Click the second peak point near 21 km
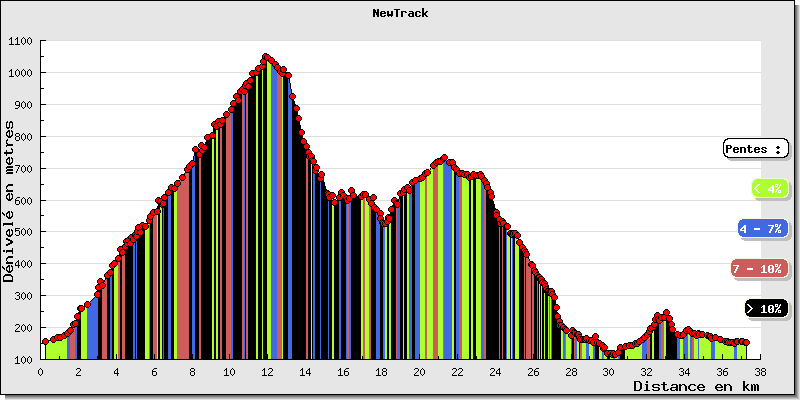Image resolution: width=800 pixels, height=400 pixels. (444, 158)
